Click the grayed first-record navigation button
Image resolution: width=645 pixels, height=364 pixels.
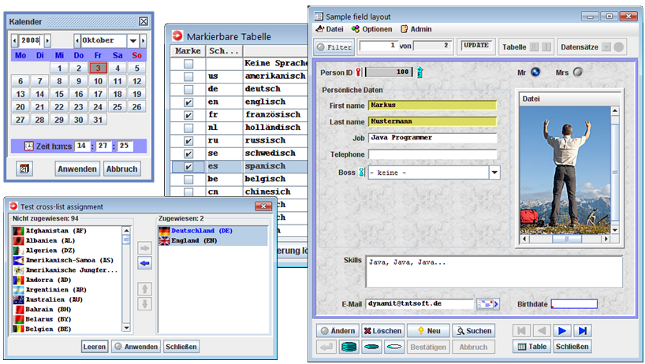point(521,331)
